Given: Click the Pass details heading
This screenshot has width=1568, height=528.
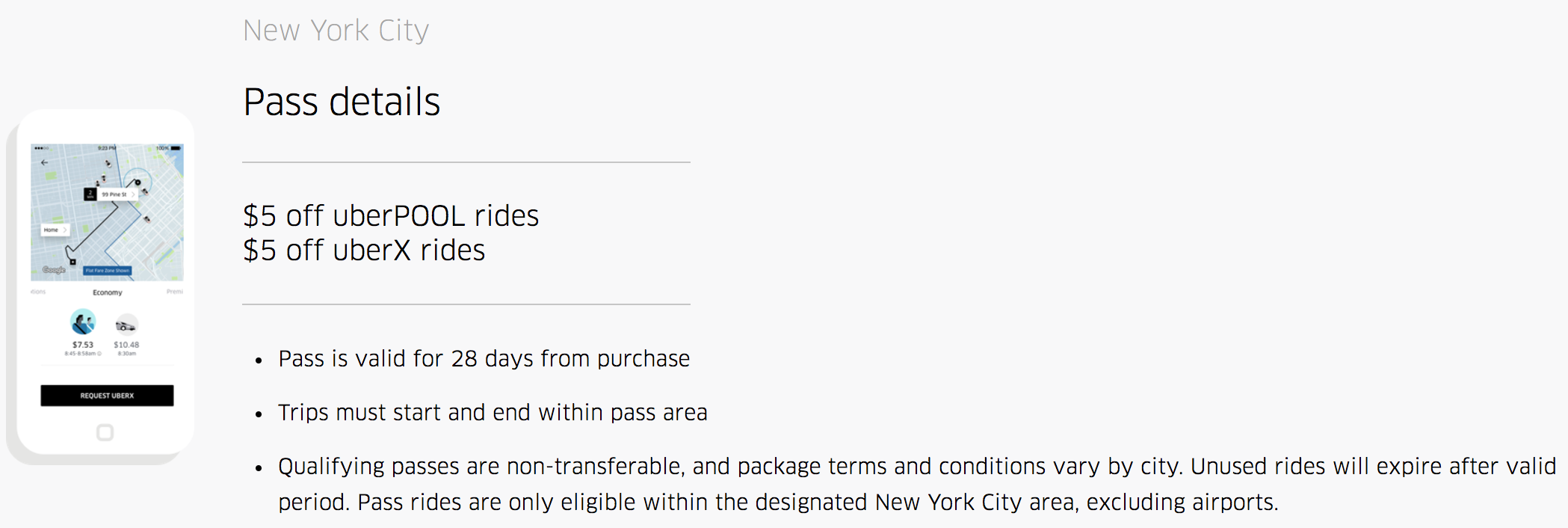Looking at the screenshot, I should [x=342, y=102].
